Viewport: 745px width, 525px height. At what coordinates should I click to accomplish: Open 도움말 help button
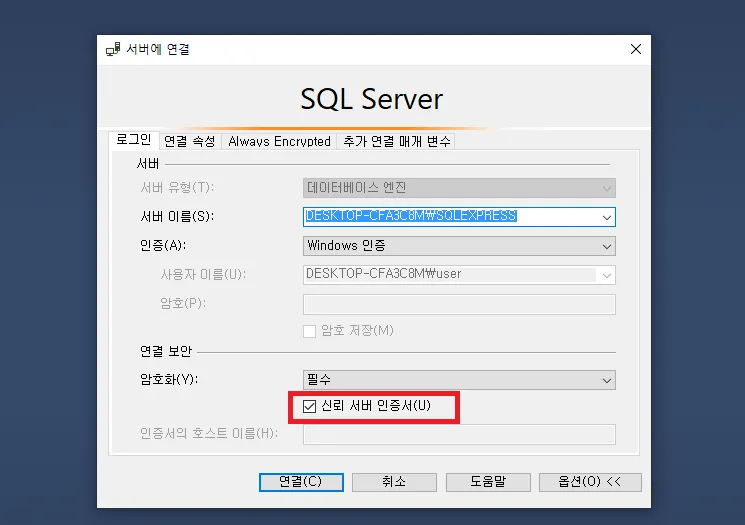(488, 482)
